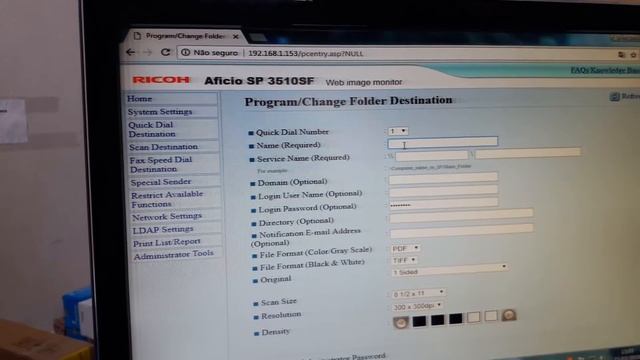The image size is (640, 360).
Task: Open the Resolution 300 x 300dpi dropdown
Action: pyautogui.click(x=417, y=306)
